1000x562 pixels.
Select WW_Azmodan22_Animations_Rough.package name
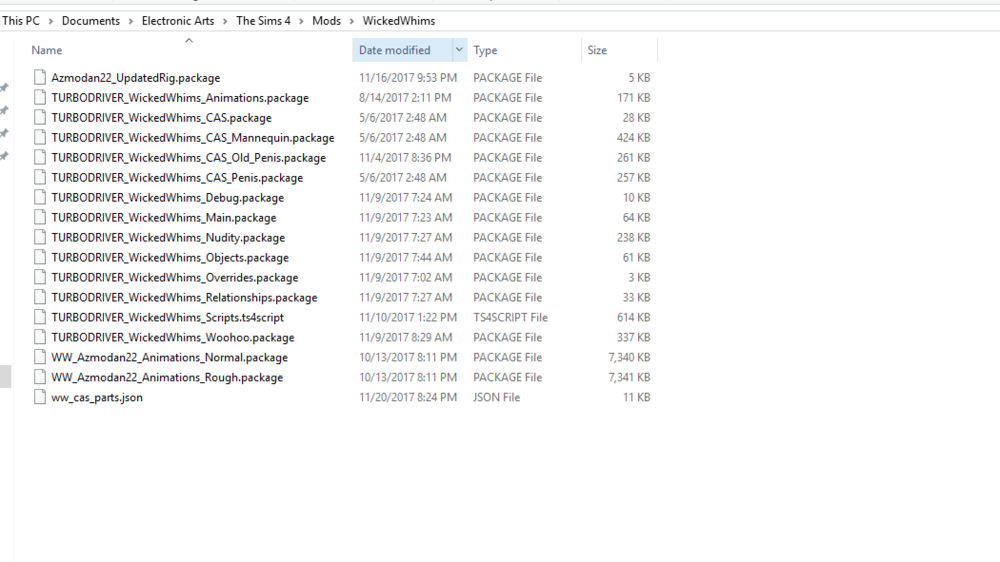[167, 378]
